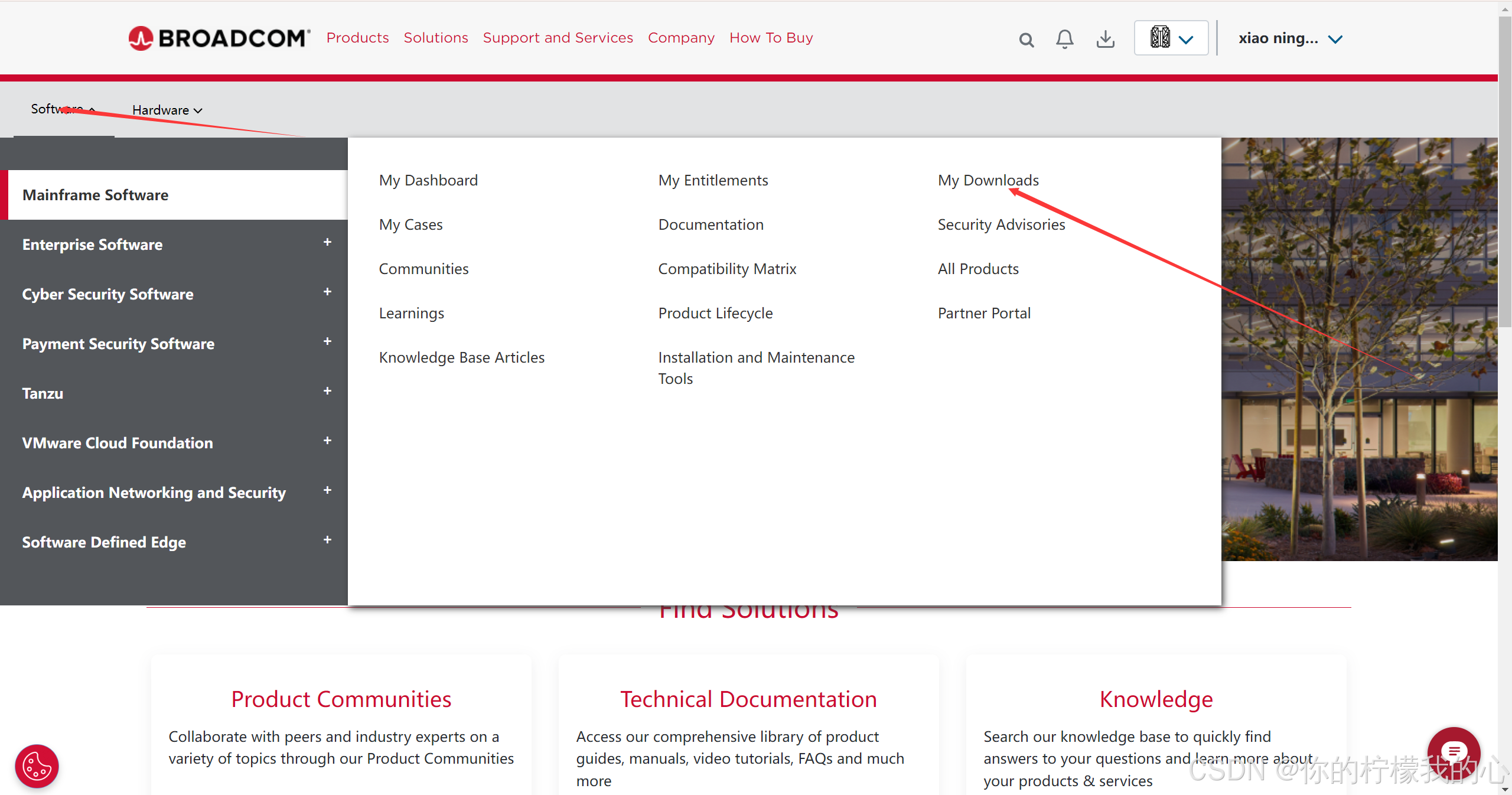Collapse the Software dropdown tab

pos(63,109)
